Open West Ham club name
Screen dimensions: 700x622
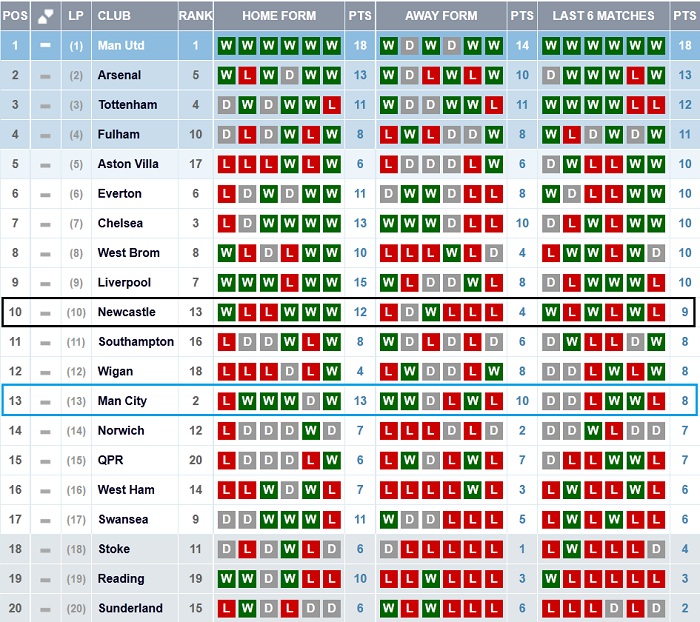pos(126,490)
